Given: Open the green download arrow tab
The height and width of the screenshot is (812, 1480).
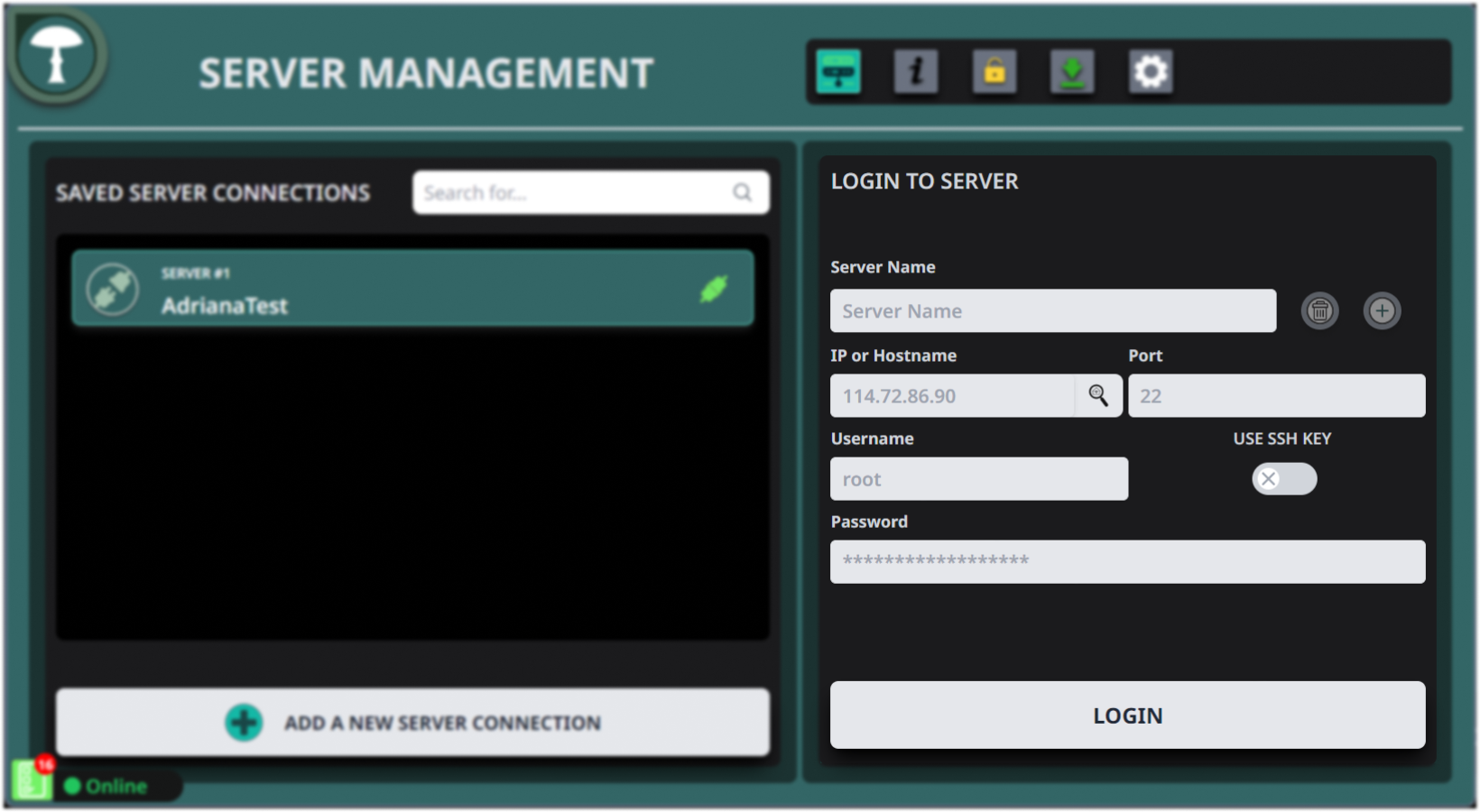Looking at the screenshot, I should (x=1072, y=72).
